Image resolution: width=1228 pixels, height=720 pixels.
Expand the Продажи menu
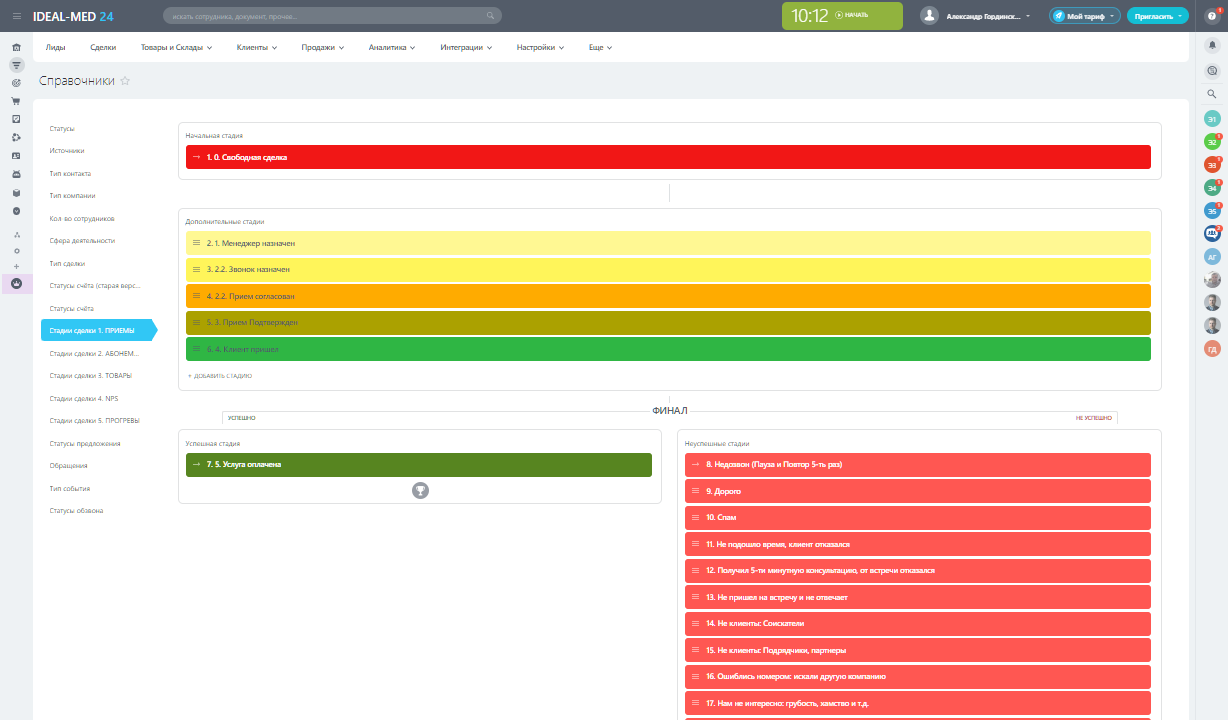[x=323, y=48]
